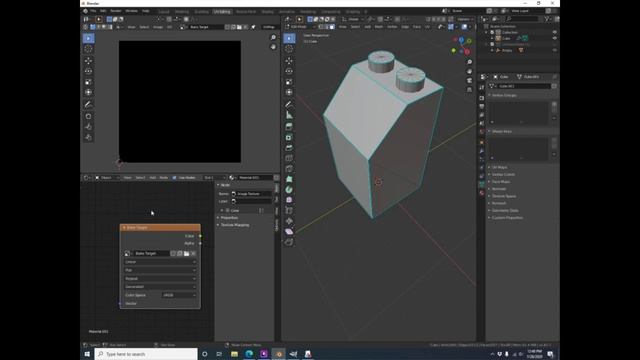The height and width of the screenshot is (360, 640).
Task: Unlink the image with the node's X button
Action: [x=193, y=253]
